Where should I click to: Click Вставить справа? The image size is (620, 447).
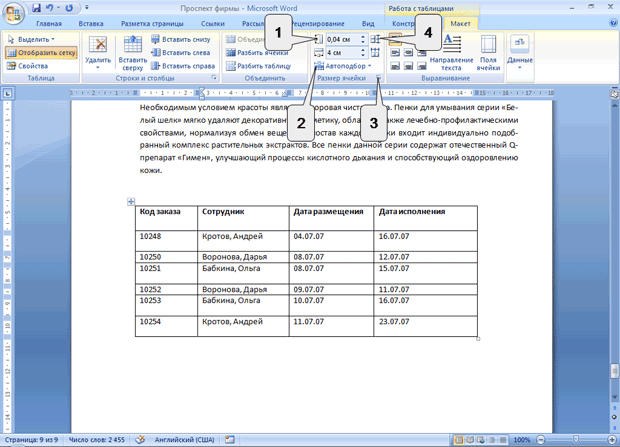(x=183, y=66)
